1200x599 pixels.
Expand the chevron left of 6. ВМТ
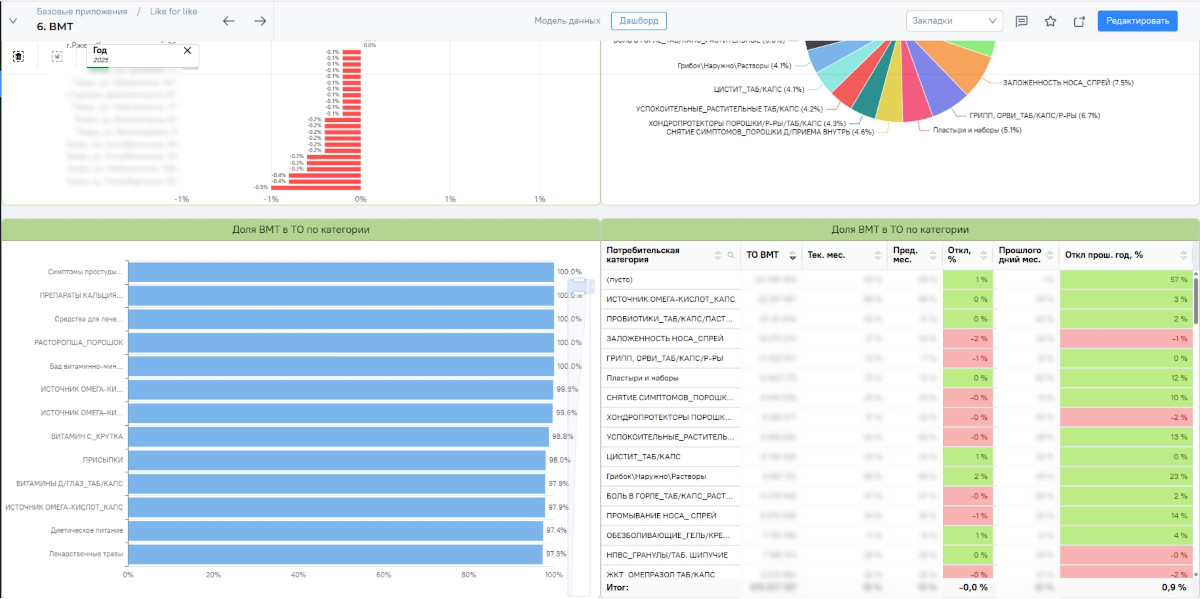pos(14,21)
